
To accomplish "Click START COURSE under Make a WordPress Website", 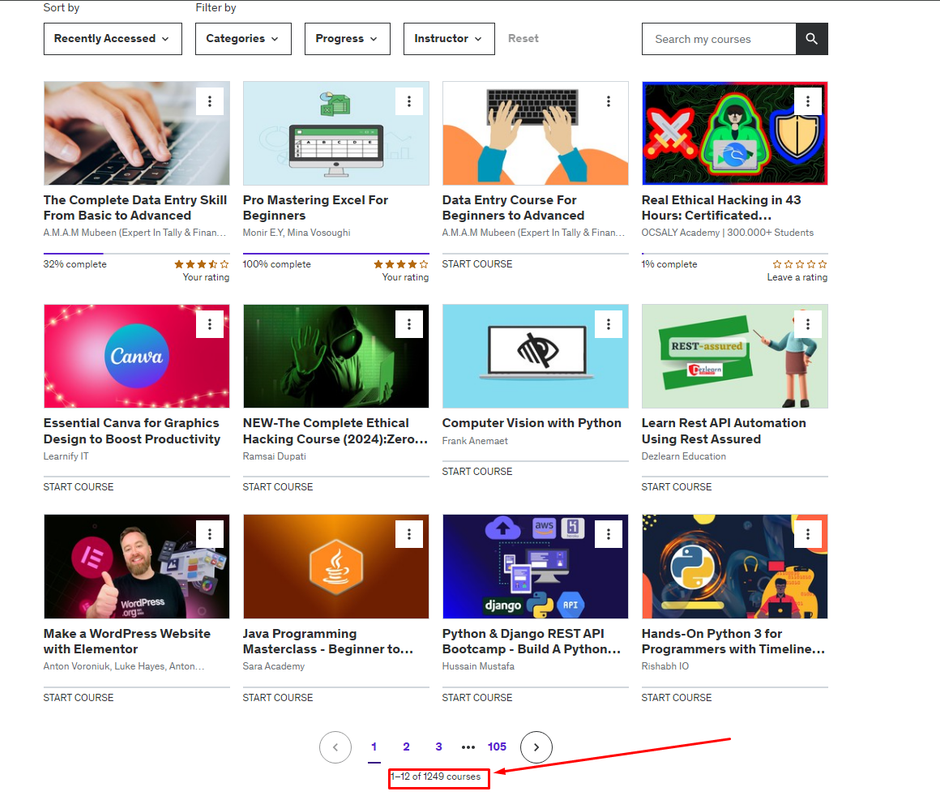I will click(79, 697).
